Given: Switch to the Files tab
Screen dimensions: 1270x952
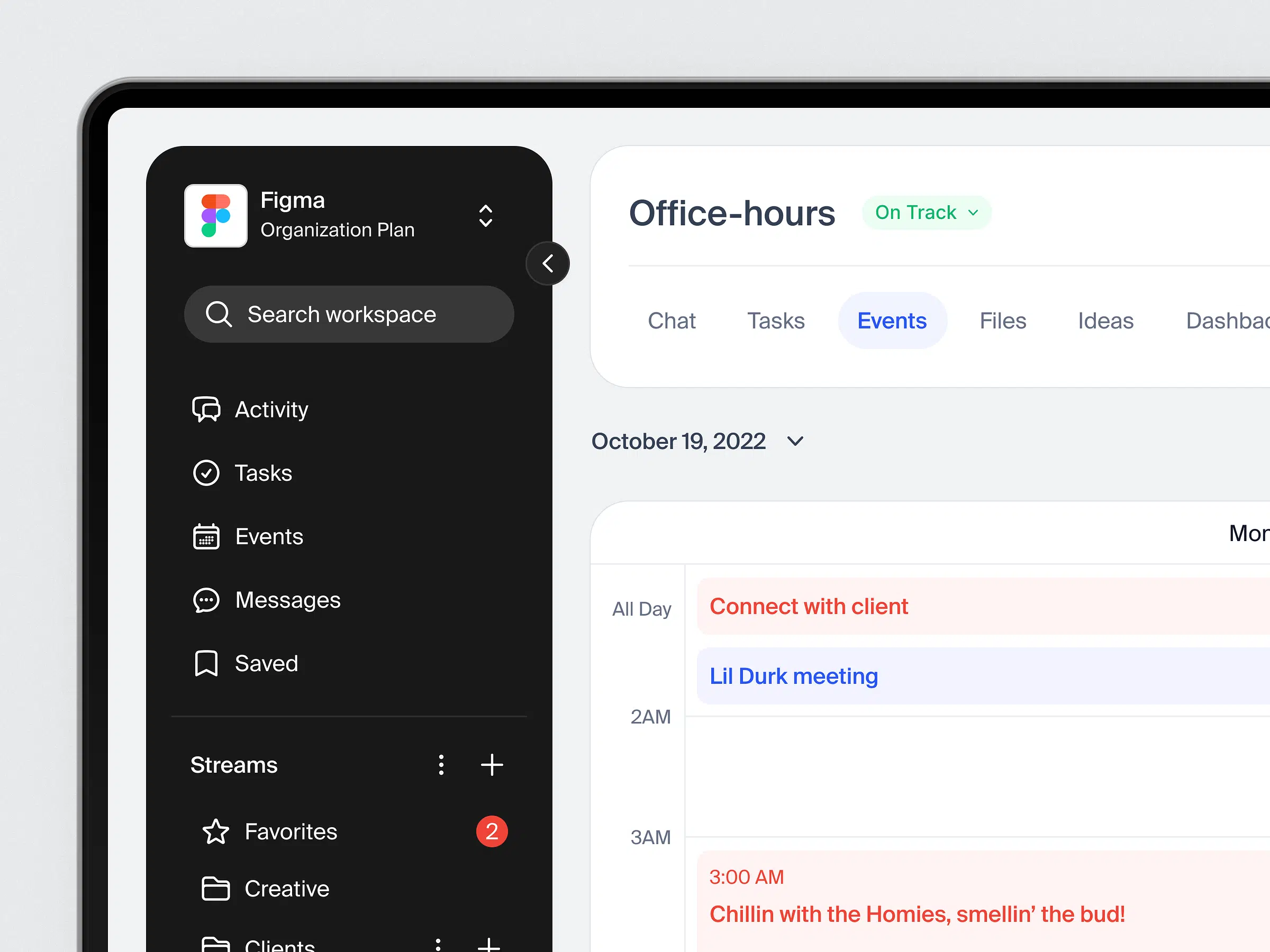Looking at the screenshot, I should (x=1001, y=320).
